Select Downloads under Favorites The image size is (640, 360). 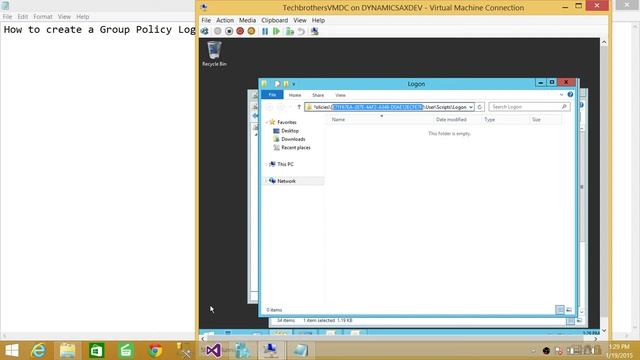(293, 139)
